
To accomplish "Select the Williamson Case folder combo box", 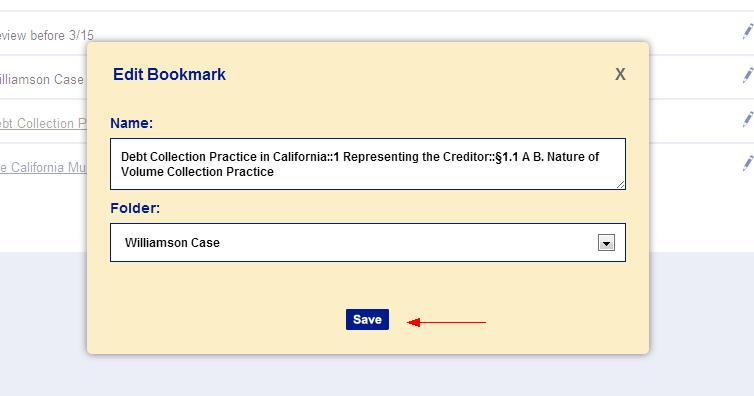I will click(368, 243).
